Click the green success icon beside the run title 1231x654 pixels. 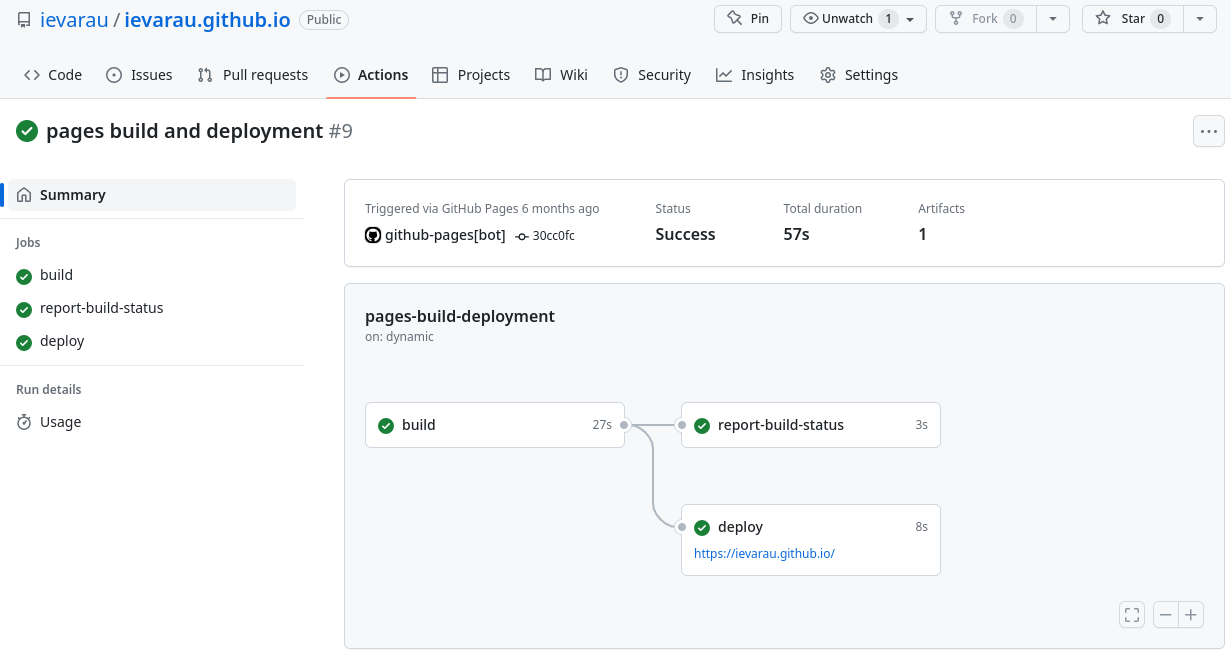[x=27, y=131]
